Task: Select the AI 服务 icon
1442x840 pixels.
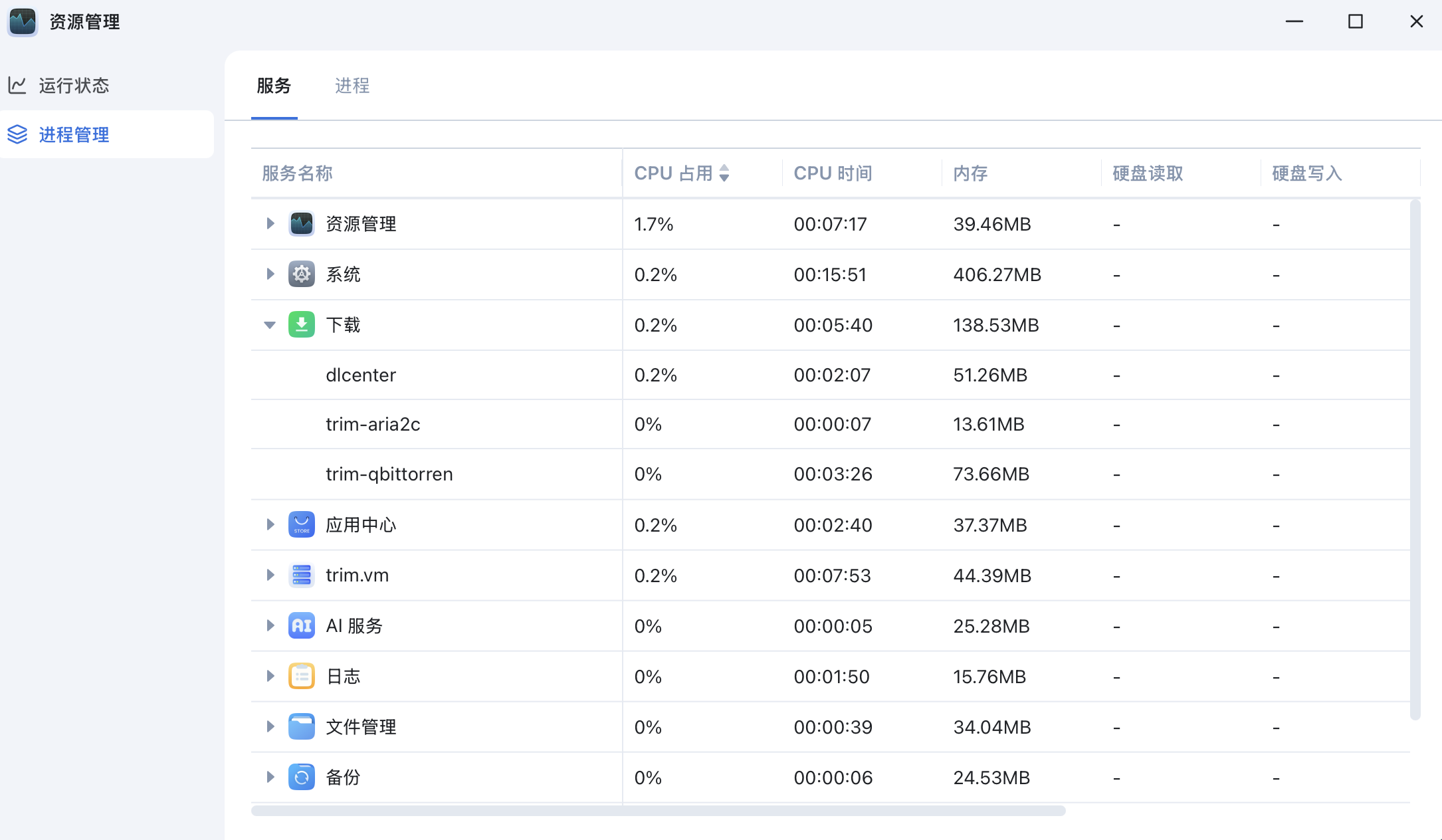Action: (301, 625)
